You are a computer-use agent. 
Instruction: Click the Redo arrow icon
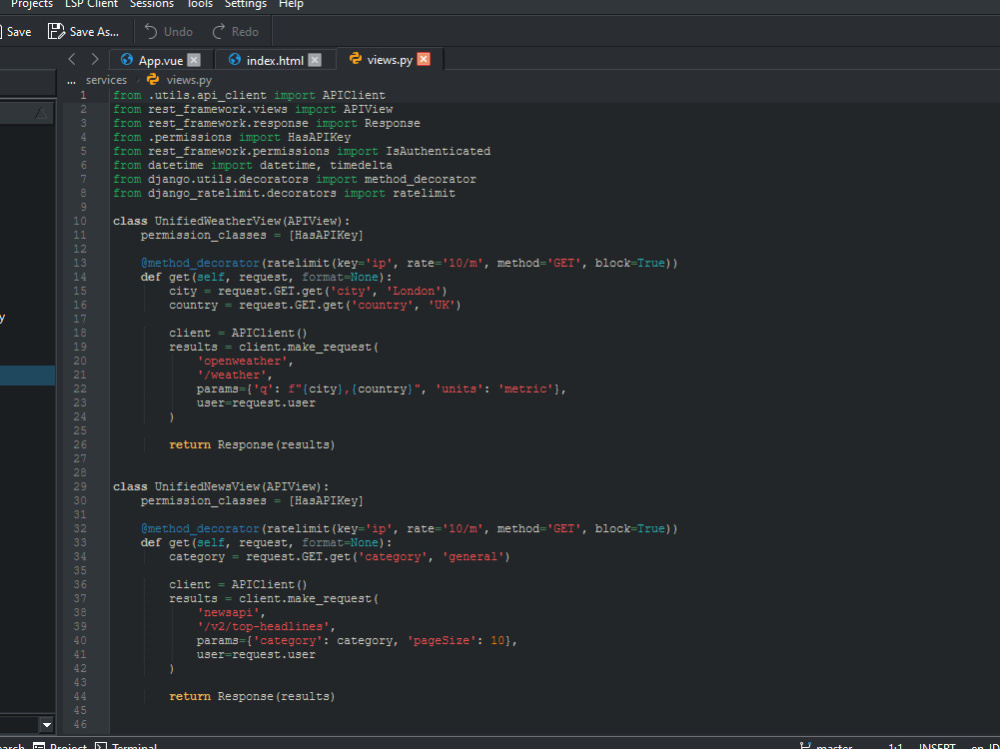tap(219, 31)
